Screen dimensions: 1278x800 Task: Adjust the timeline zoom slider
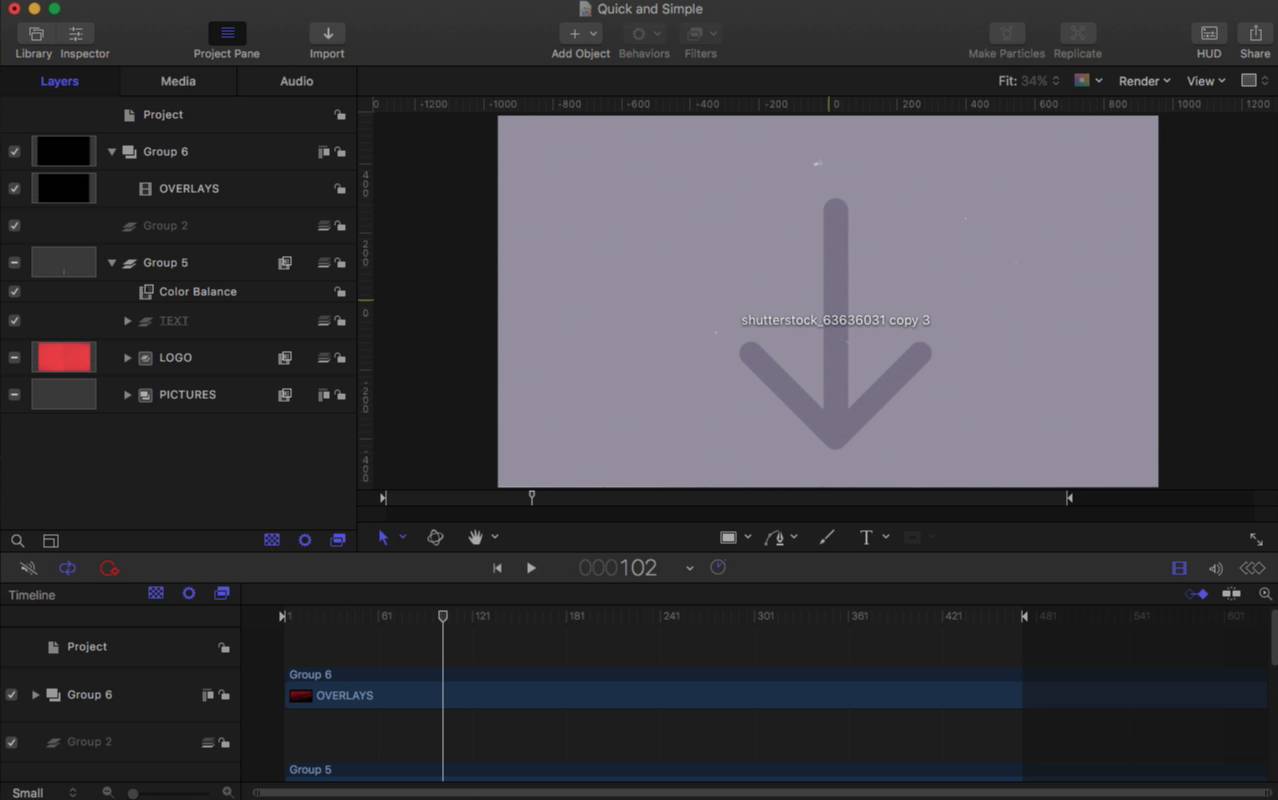tap(133, 793)
